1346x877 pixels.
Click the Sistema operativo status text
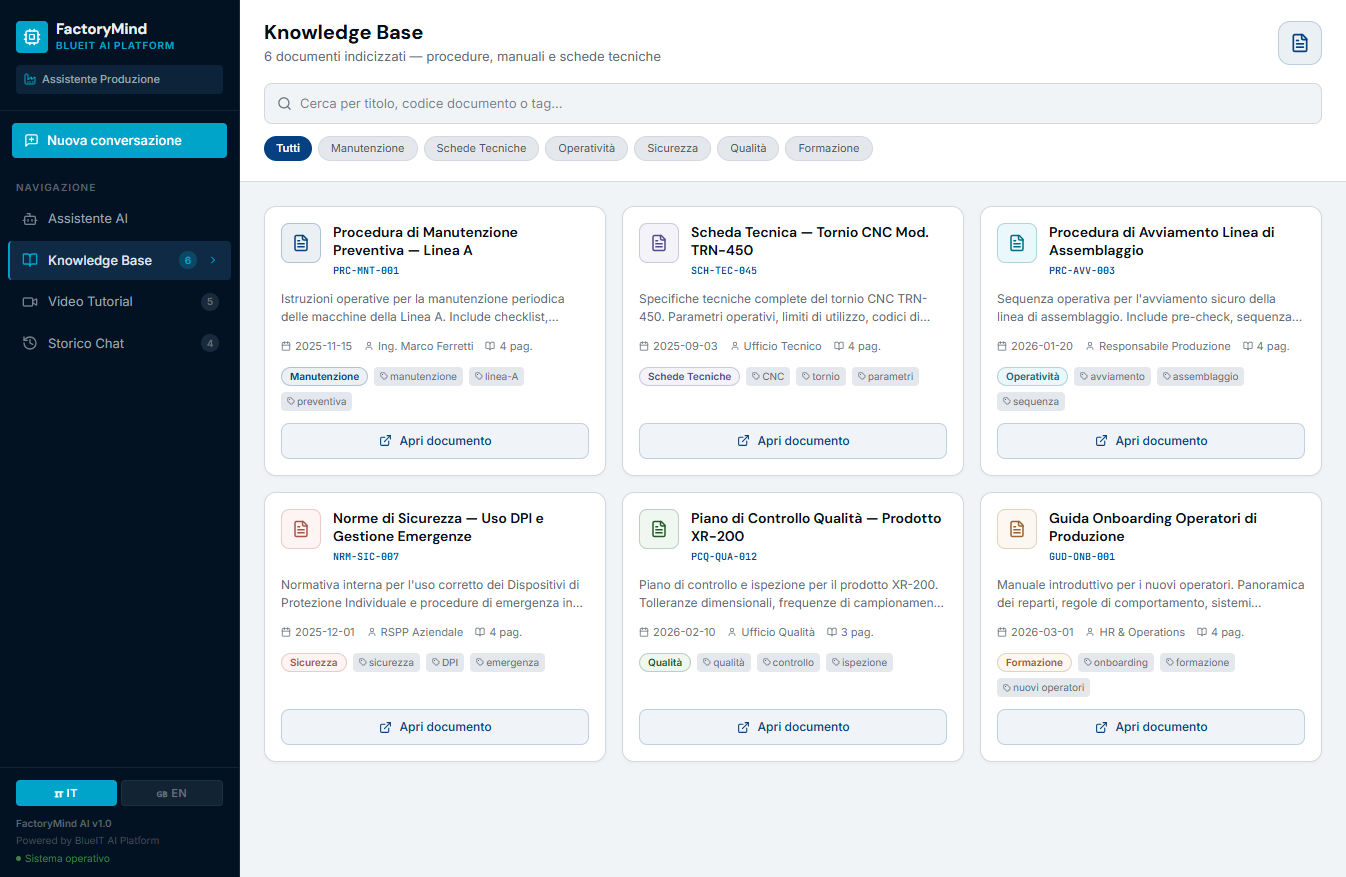67,859
